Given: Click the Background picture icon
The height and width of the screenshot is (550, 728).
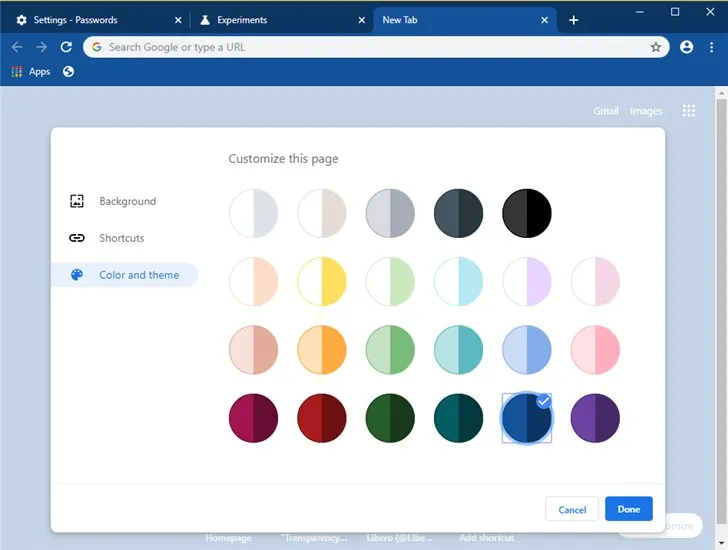Looking at the screenshot, I should pyautogui.click(x=77, y=201).
